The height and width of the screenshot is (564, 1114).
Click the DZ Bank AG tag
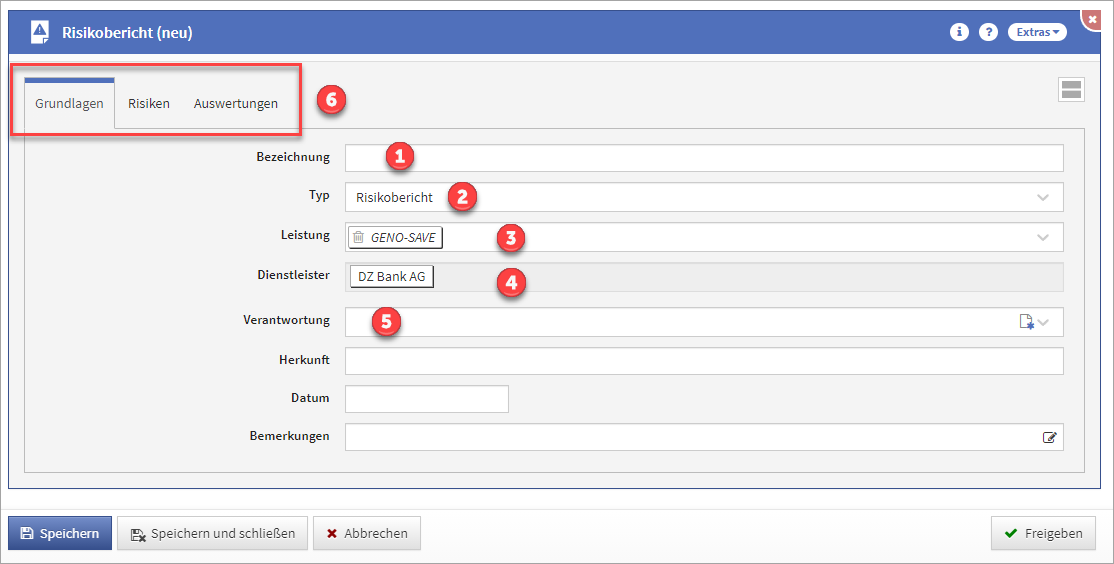point(391,277)
